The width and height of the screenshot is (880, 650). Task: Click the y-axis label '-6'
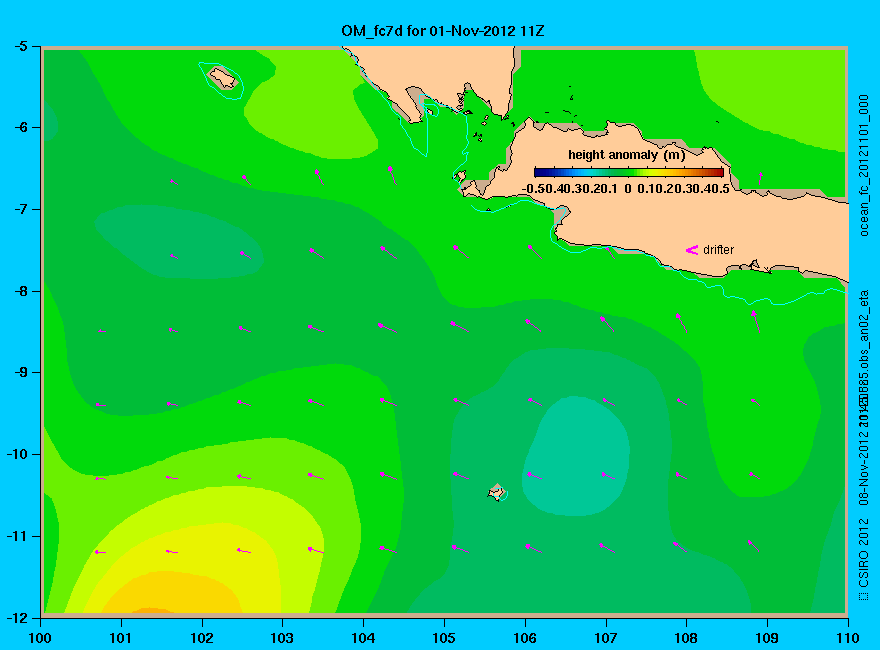[x=20, y=127]
